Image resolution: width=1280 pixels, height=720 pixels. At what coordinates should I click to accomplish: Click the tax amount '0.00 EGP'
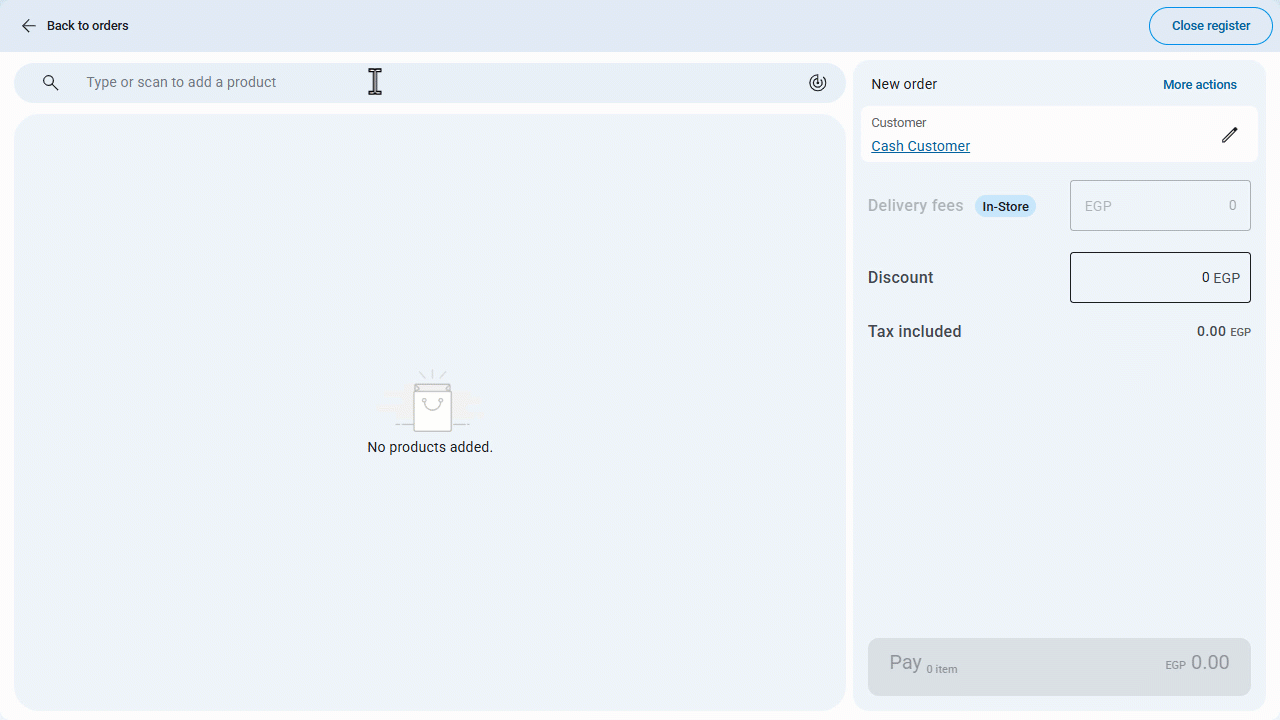click(x=1224, y=332)
